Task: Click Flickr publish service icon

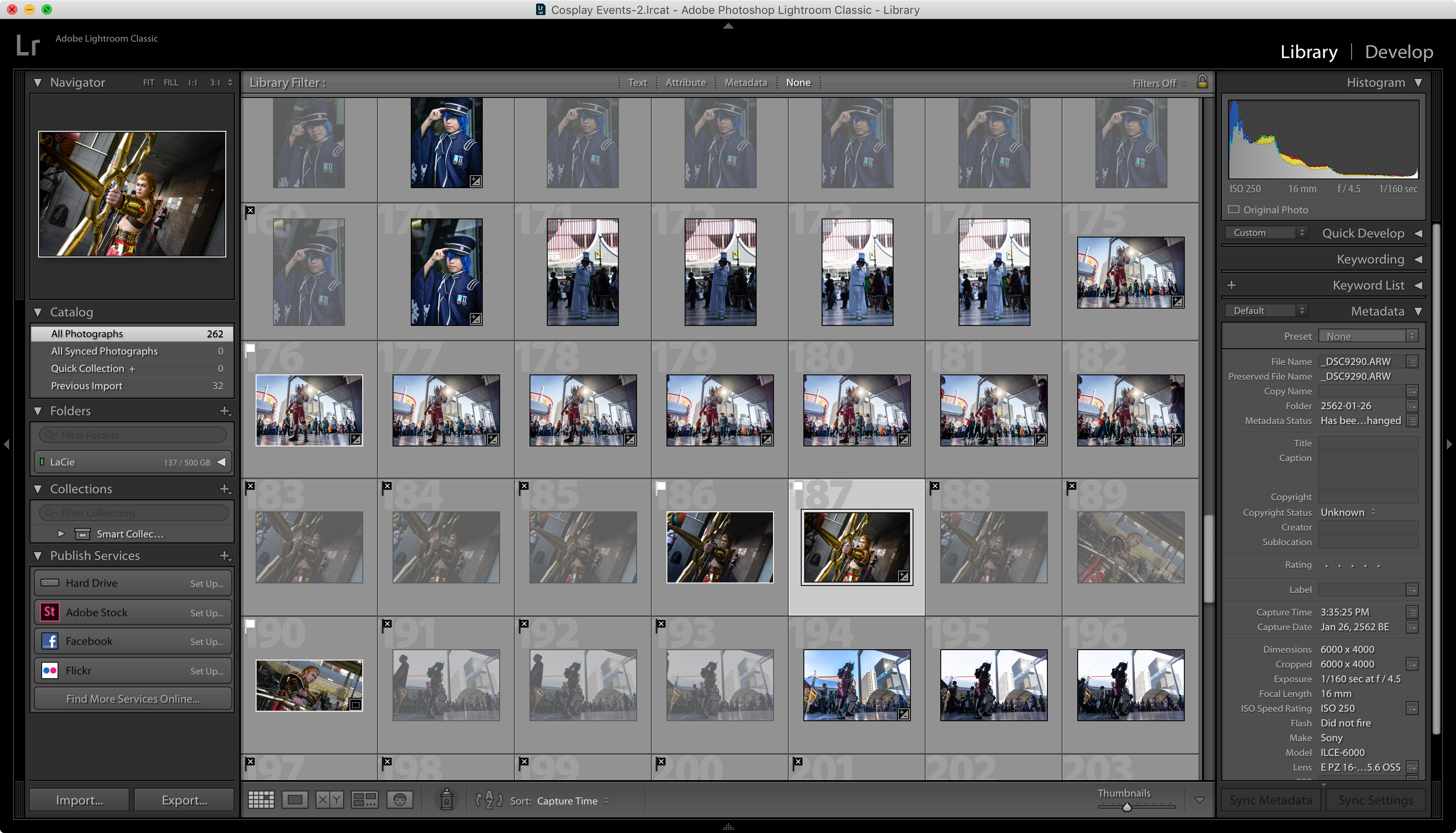Action: click(49, 670)
